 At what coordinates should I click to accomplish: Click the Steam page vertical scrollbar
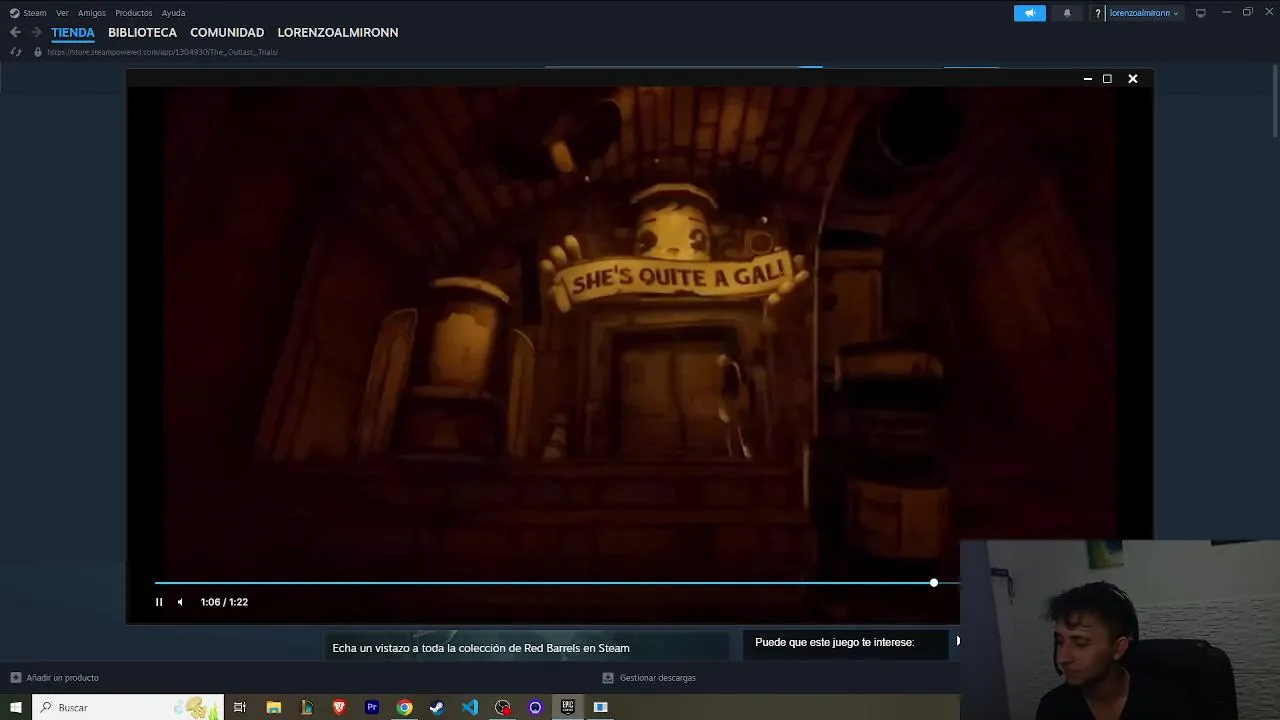click(1274, 100)
